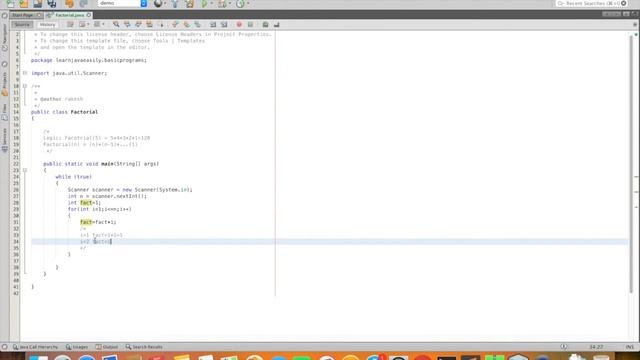Close the Factorial.java tab
Screen dimensions: 640x360
(89, 15)
